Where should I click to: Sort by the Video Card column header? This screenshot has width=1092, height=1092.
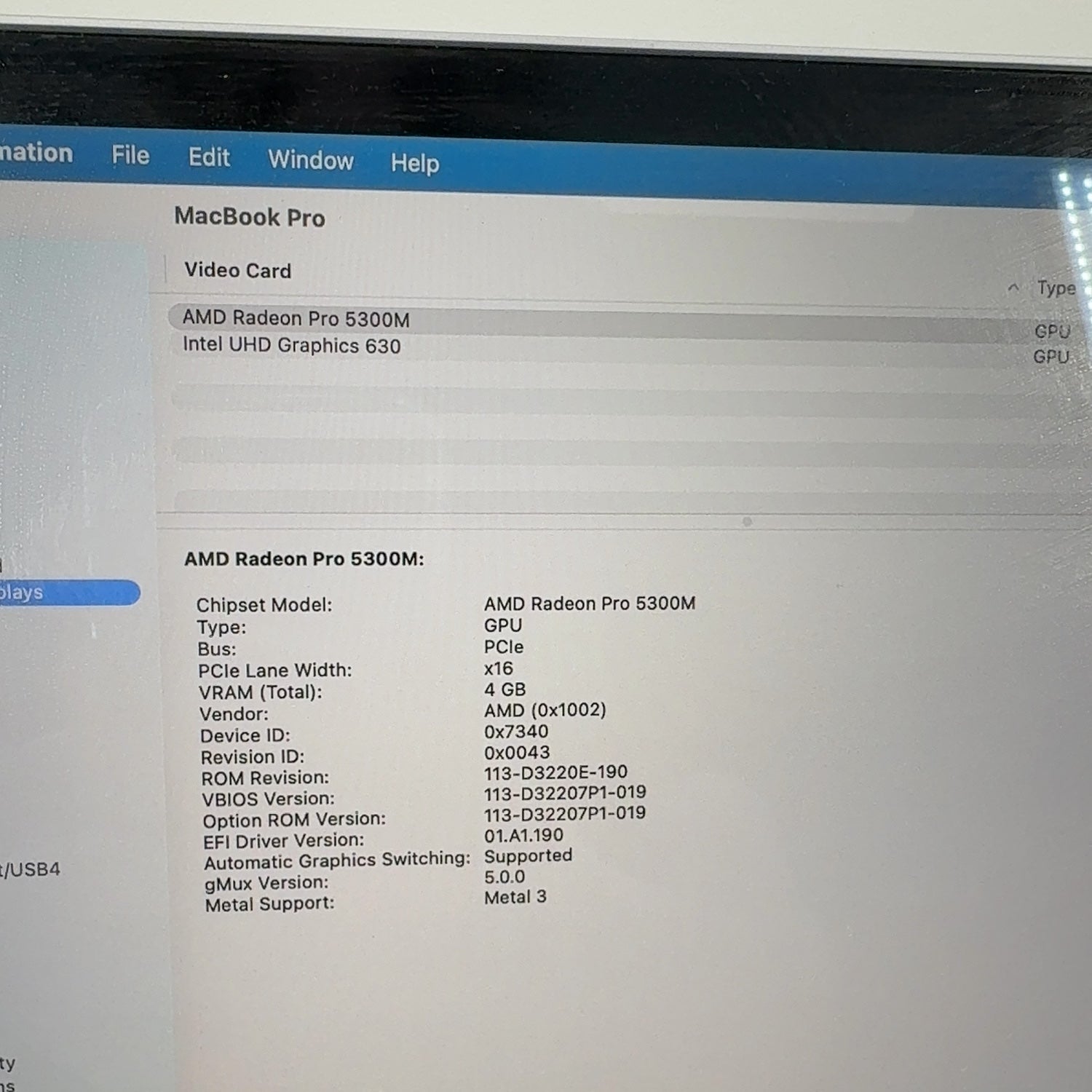pos(238,270)
